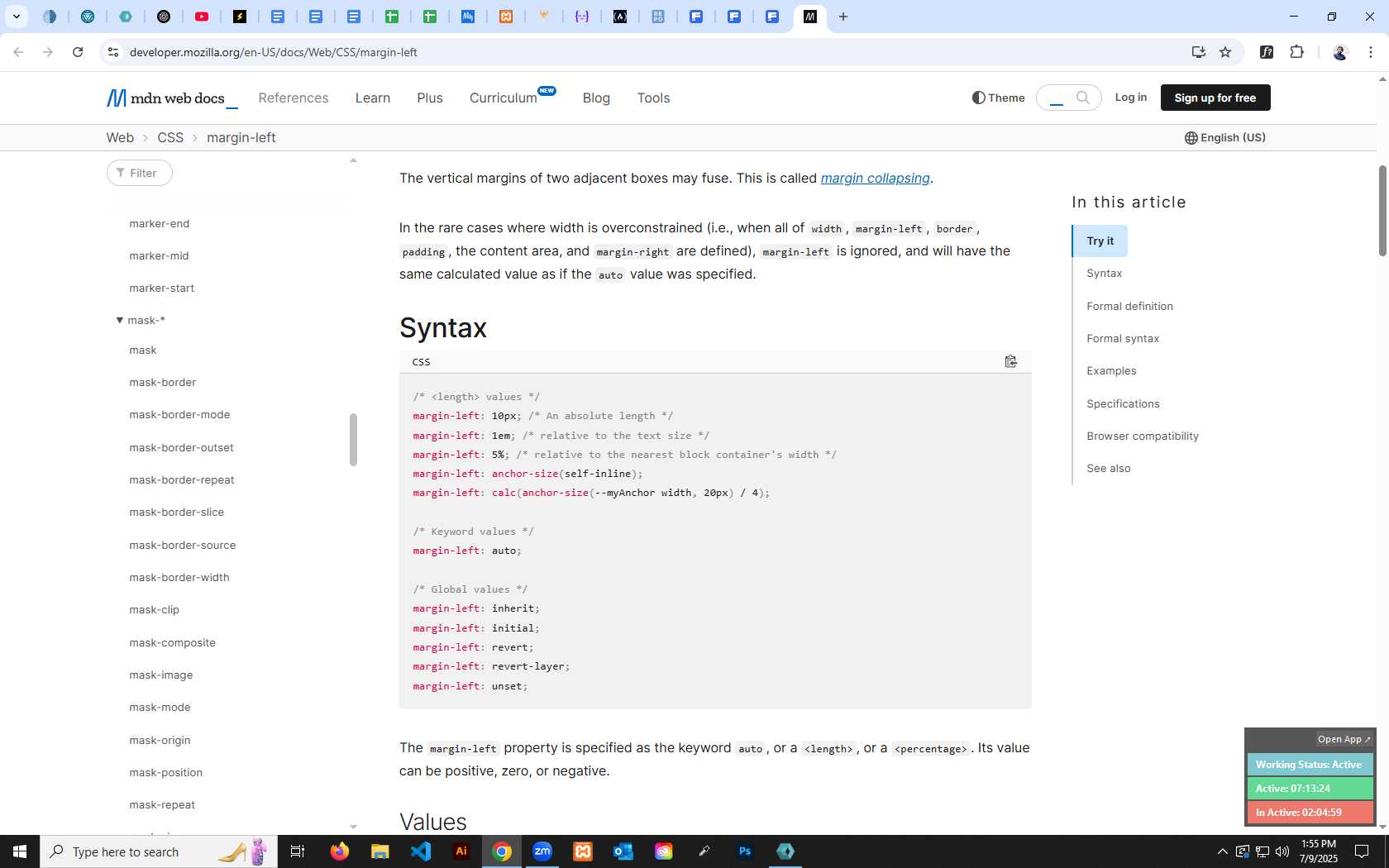Open the References menu
Image resolution: width=1389 pixels, height=868 pixels.
pyautogui.click(x=294, y=98)
